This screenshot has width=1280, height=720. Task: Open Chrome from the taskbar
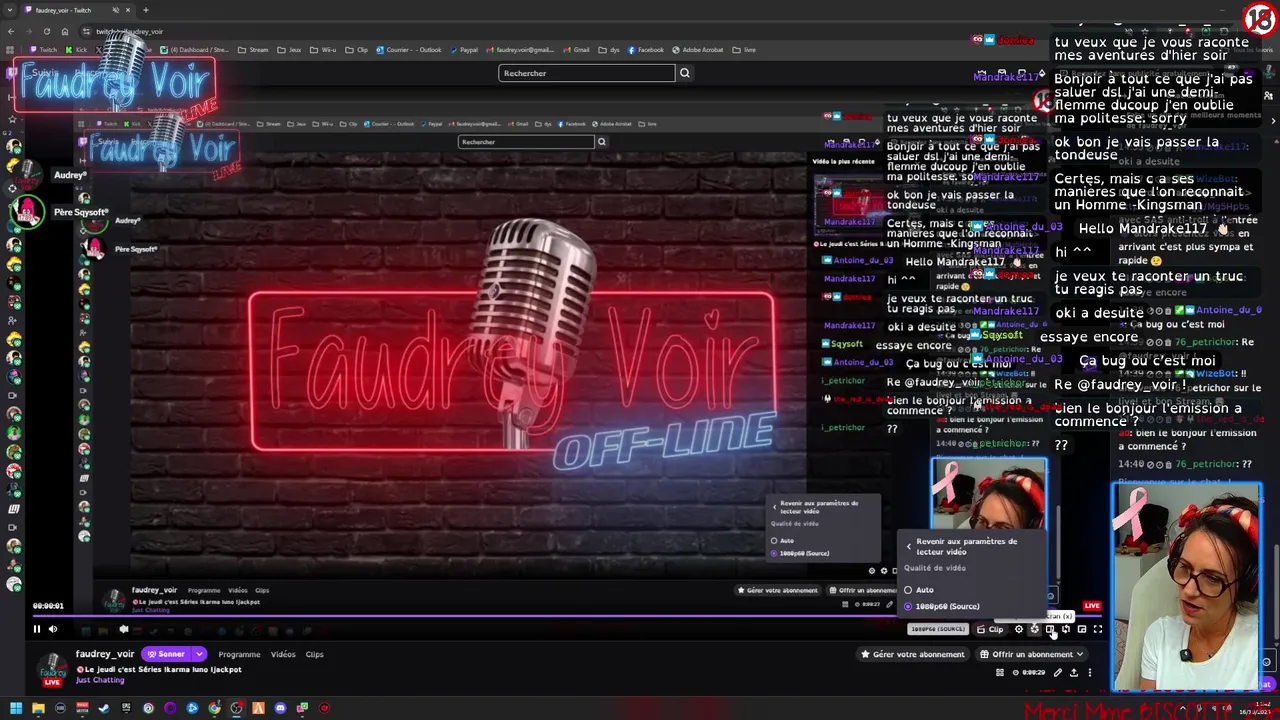tap(214, 709)
